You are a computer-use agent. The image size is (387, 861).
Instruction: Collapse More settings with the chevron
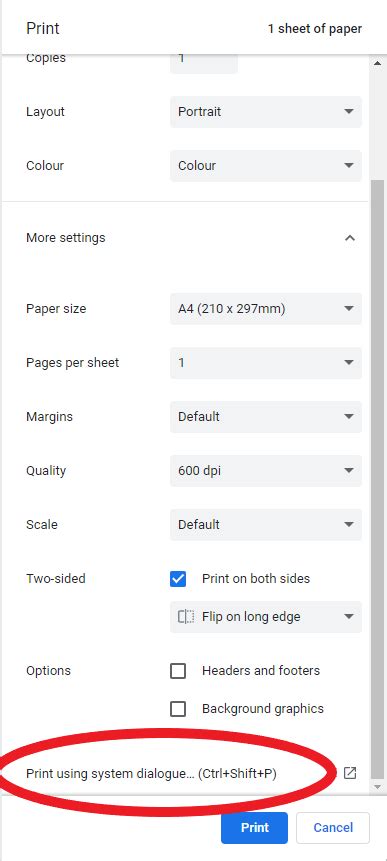350,238
